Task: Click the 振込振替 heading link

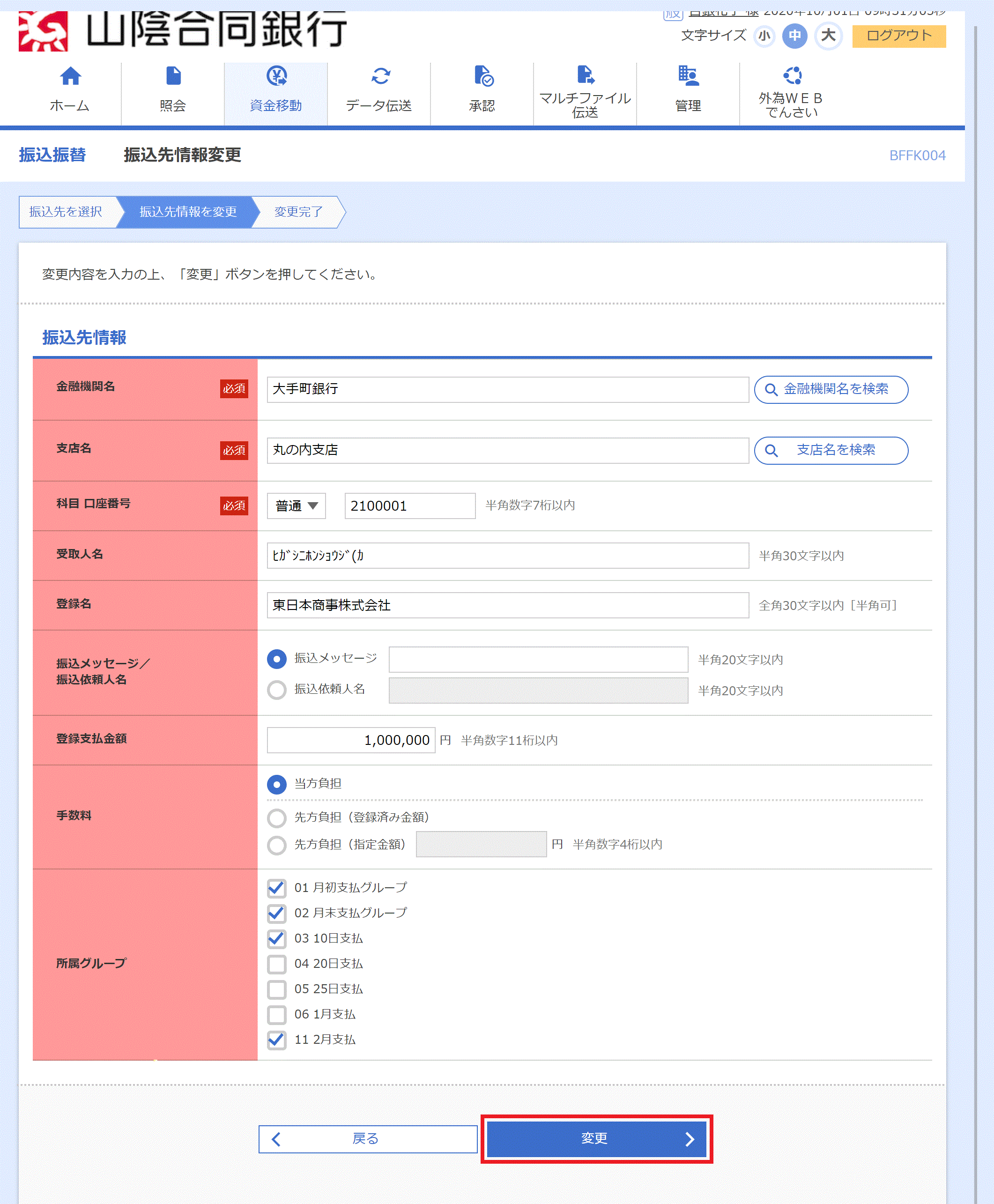Action: coord(52,155)
